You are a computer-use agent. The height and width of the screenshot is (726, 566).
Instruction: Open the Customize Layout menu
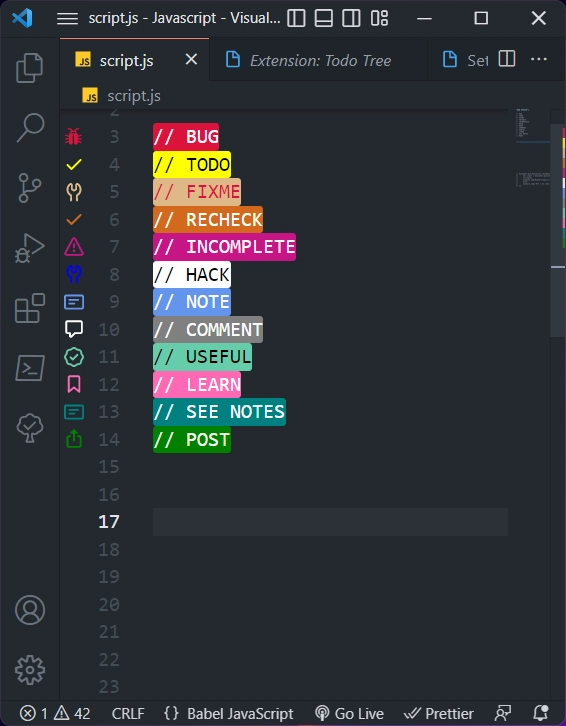[x=379, y=19]
